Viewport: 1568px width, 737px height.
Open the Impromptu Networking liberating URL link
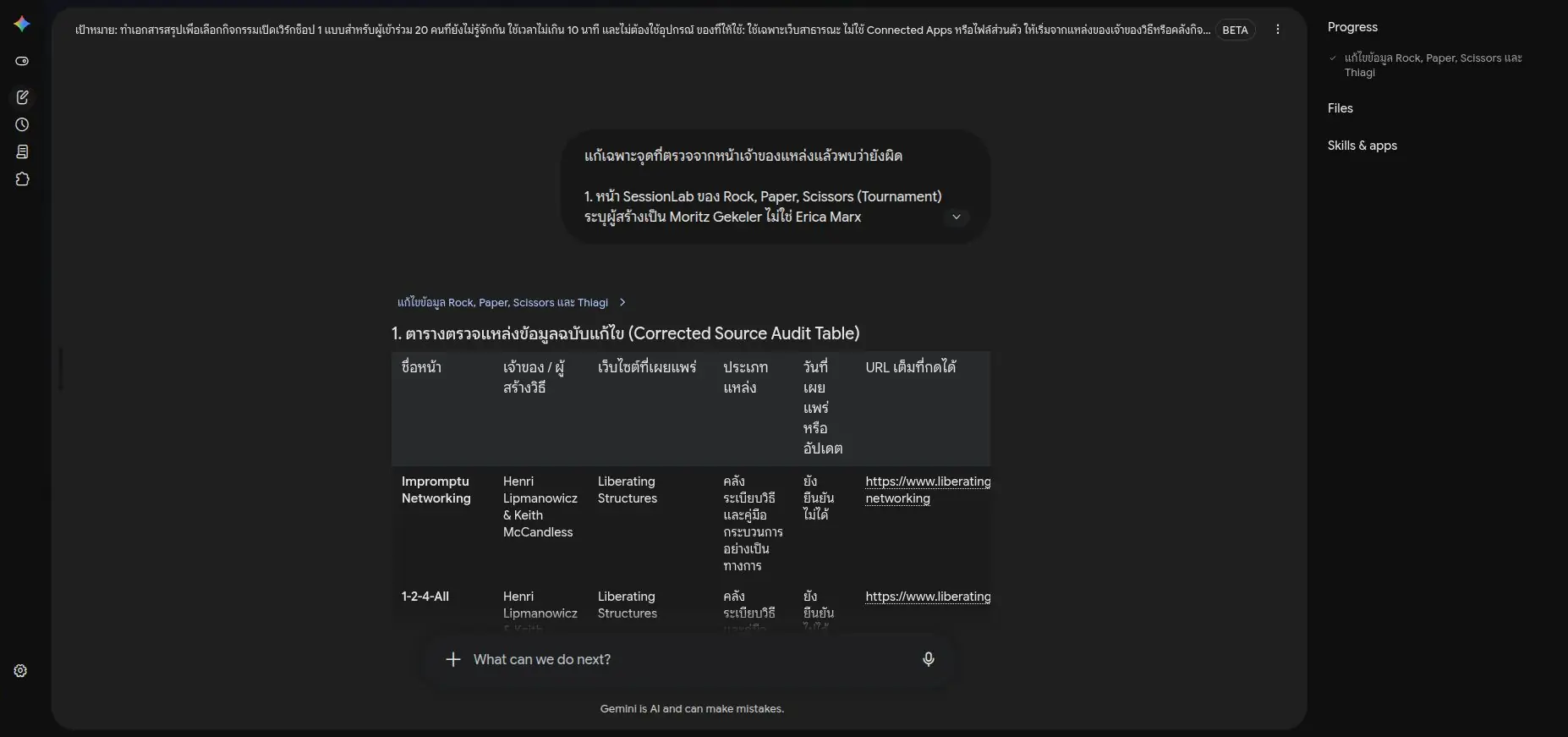(x=928, y=490)
